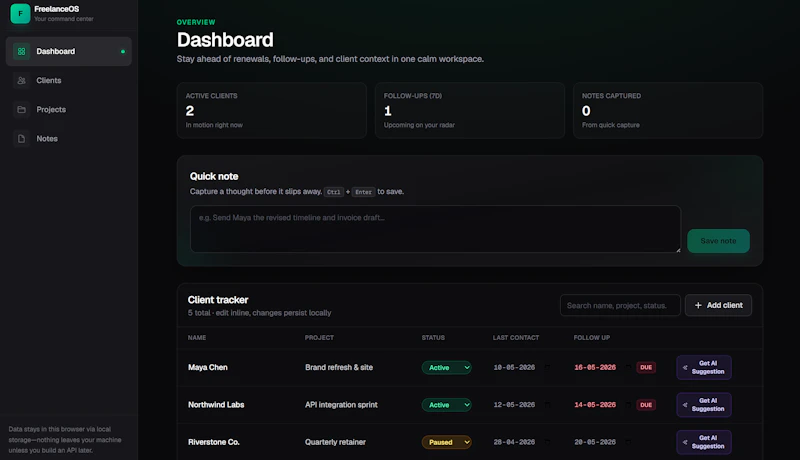Open calendar picker for Maya Chen last contact

[547, 367]
